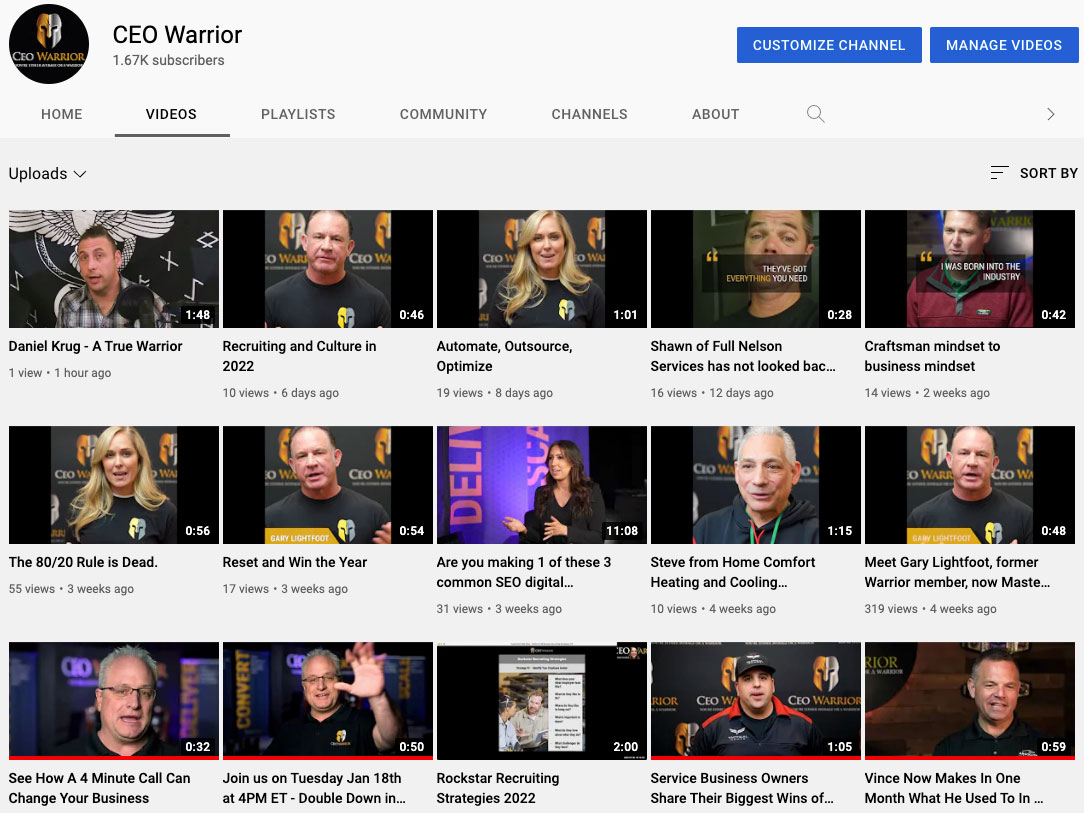
Task: Click the tabs scroll-right chevron arrow
Action: 1051,114
